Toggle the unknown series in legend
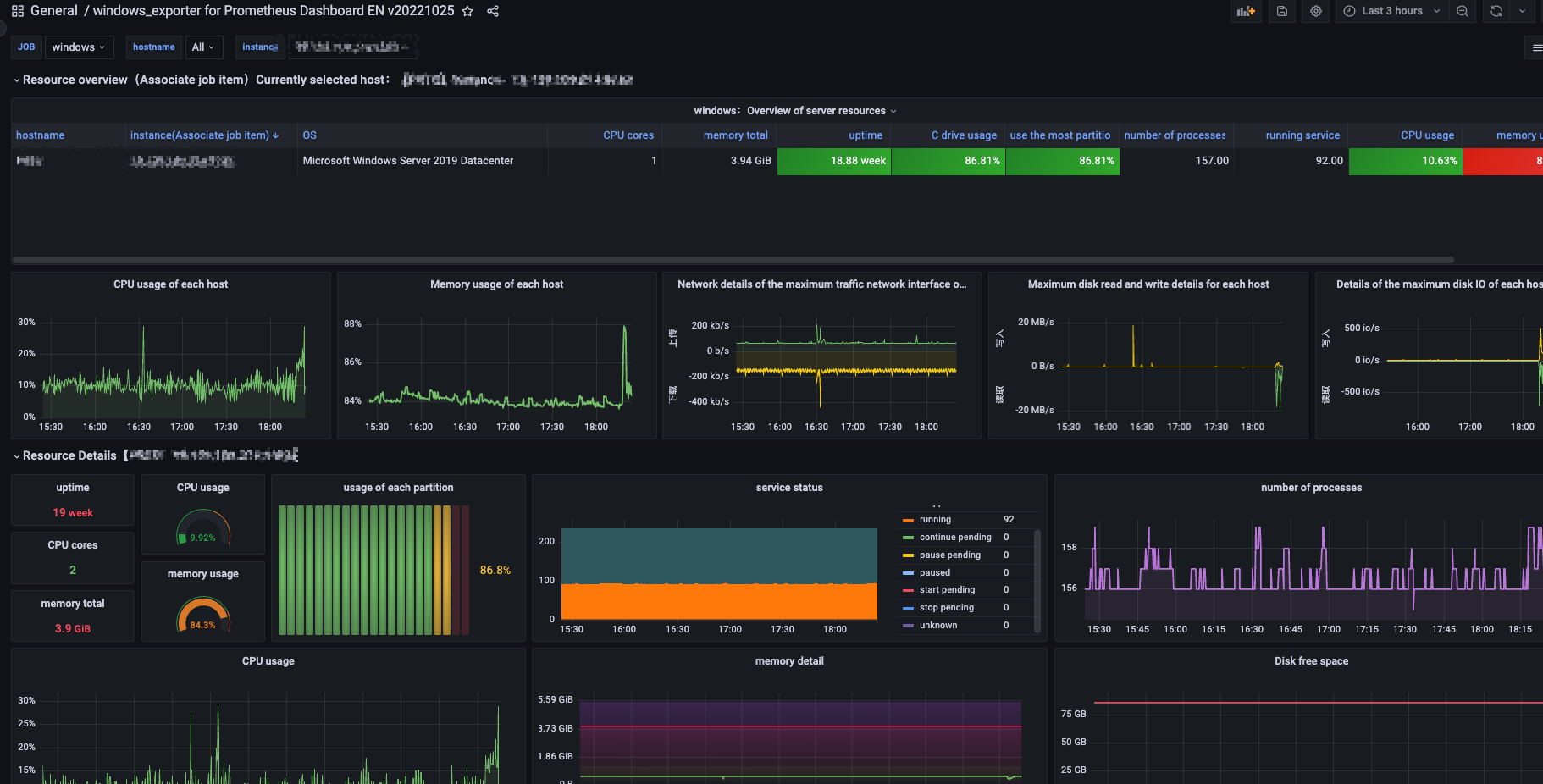The width and height of the screenshot is (1543, 784). [x=938, y=626]
